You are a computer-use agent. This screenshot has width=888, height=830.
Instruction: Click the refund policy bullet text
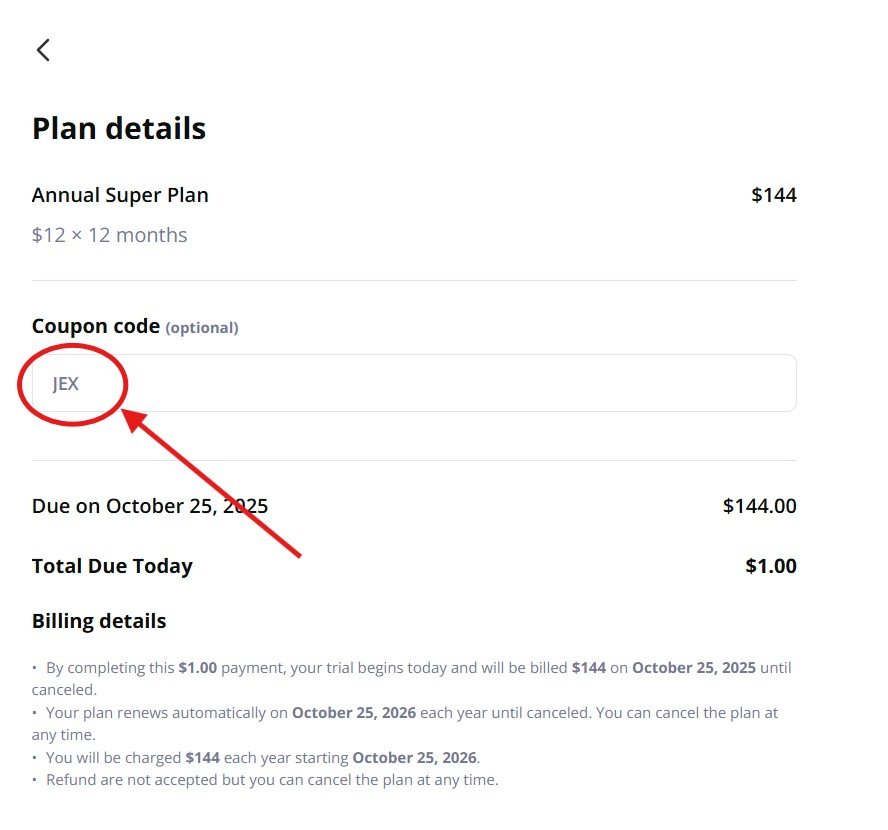coord(272,779)
